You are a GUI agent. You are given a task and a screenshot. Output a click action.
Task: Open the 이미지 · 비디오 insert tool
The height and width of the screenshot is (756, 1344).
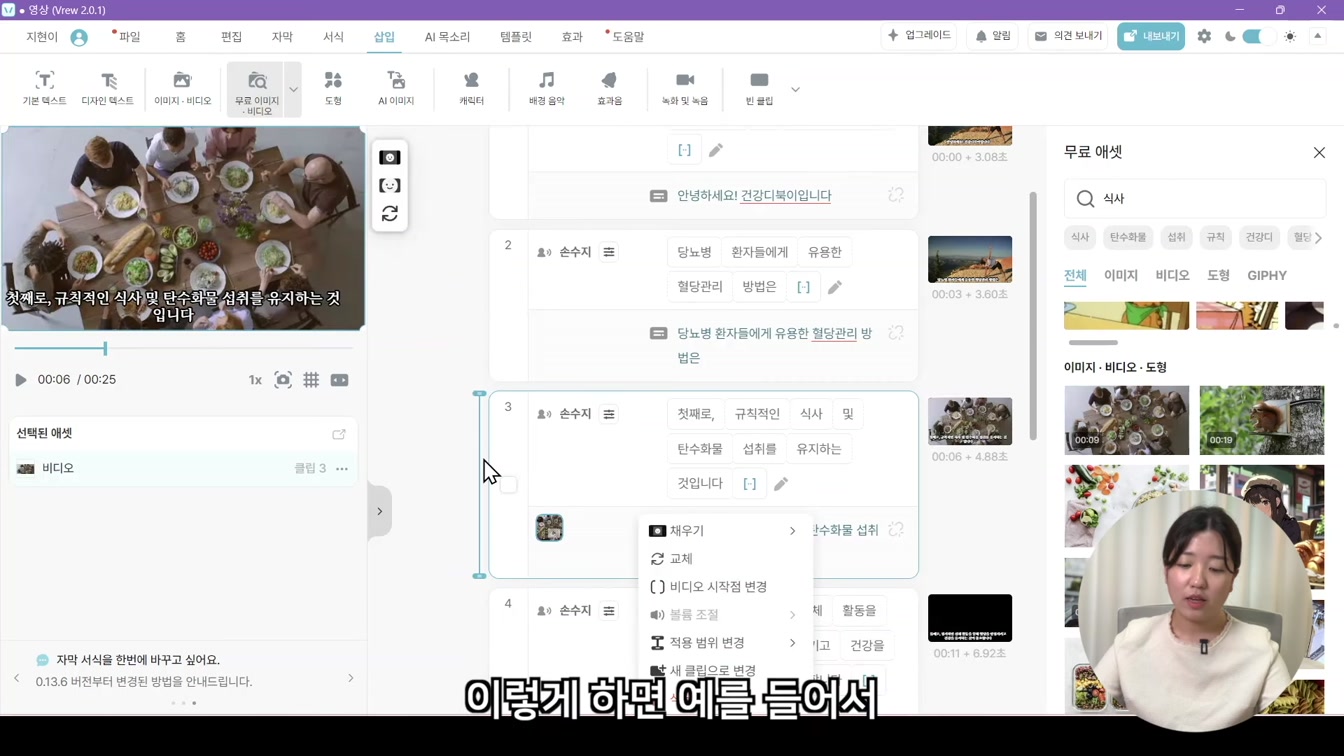182,89
